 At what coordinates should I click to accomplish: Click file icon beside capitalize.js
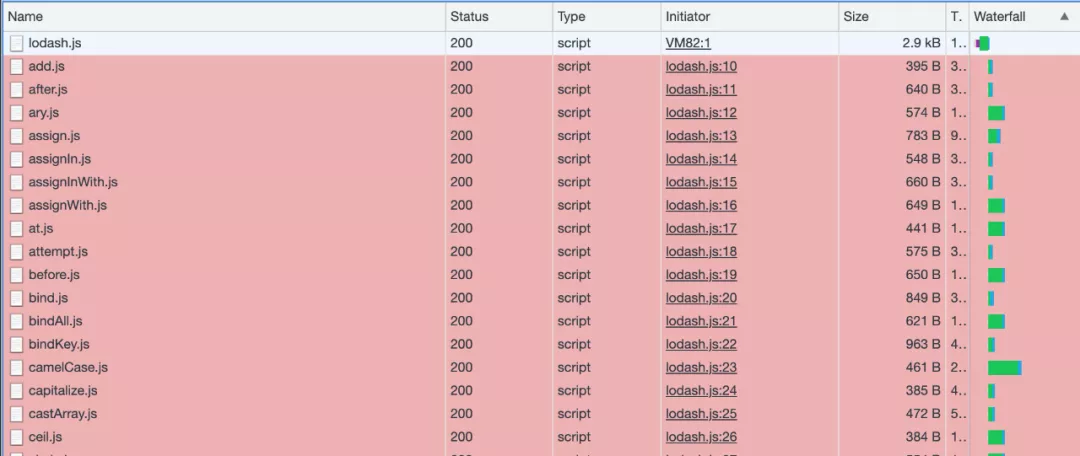(17, 391)
